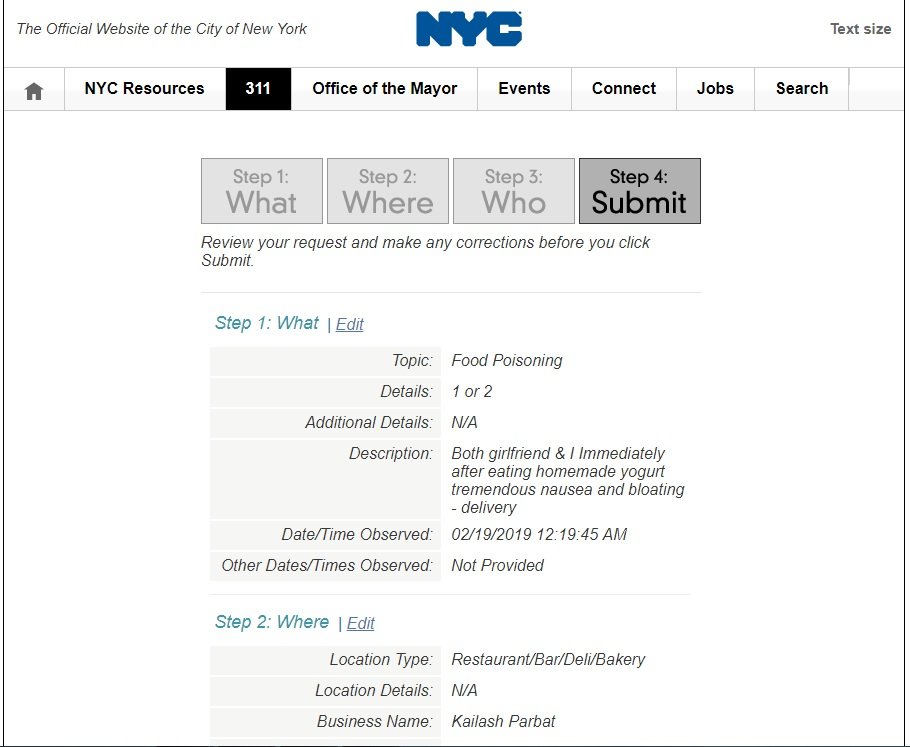Open the Text size option
This screenshot has width=910, height=747.
(860, 29)
